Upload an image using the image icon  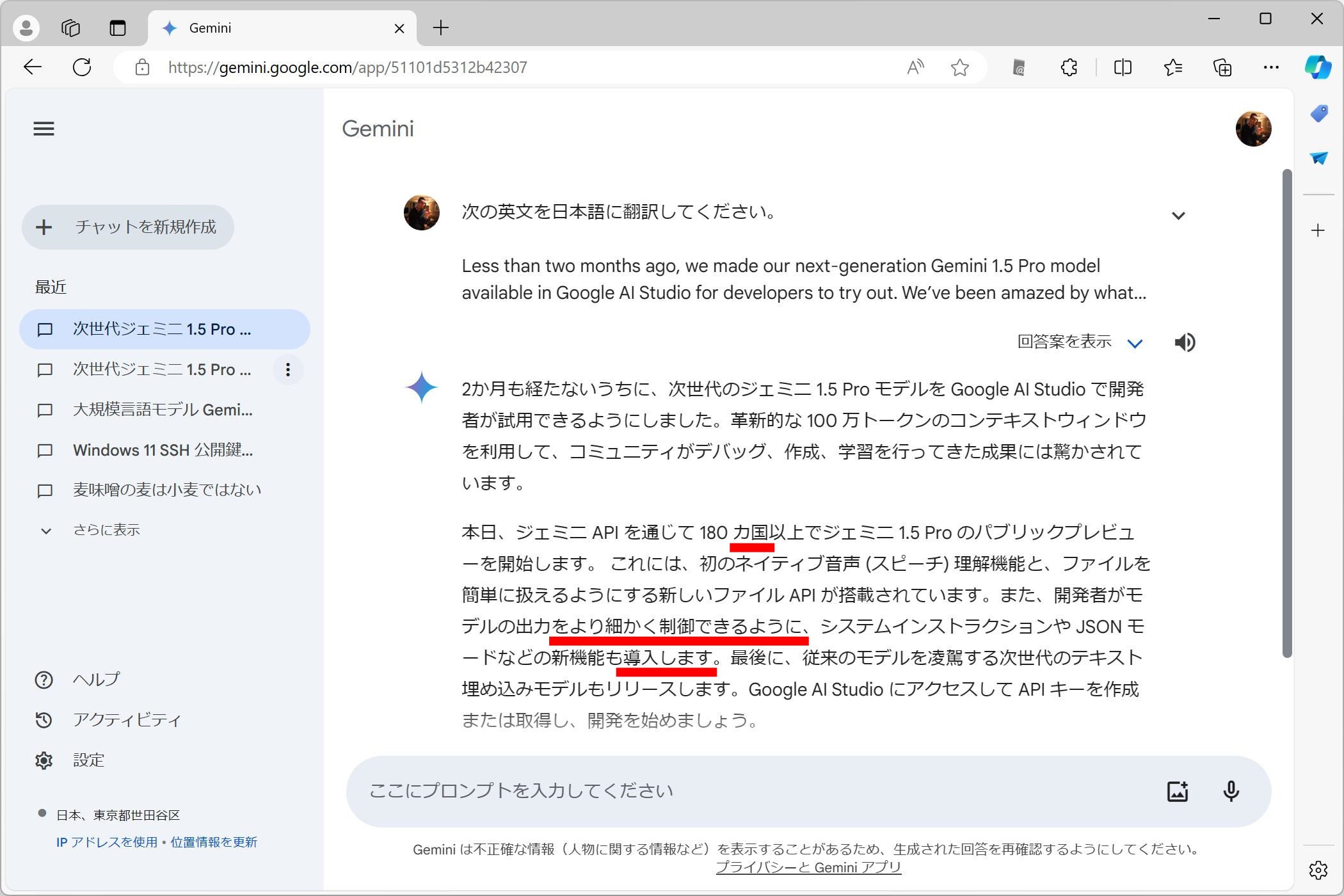click(x=1178, y=791)
